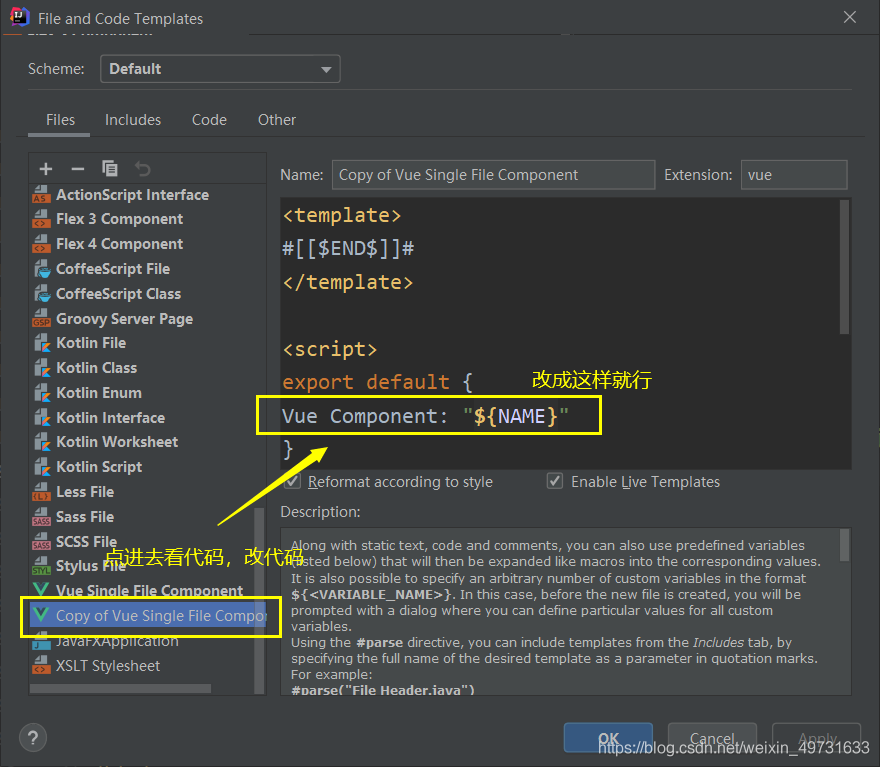
Task: Switch to the Code tab
Action: point(209,120)
